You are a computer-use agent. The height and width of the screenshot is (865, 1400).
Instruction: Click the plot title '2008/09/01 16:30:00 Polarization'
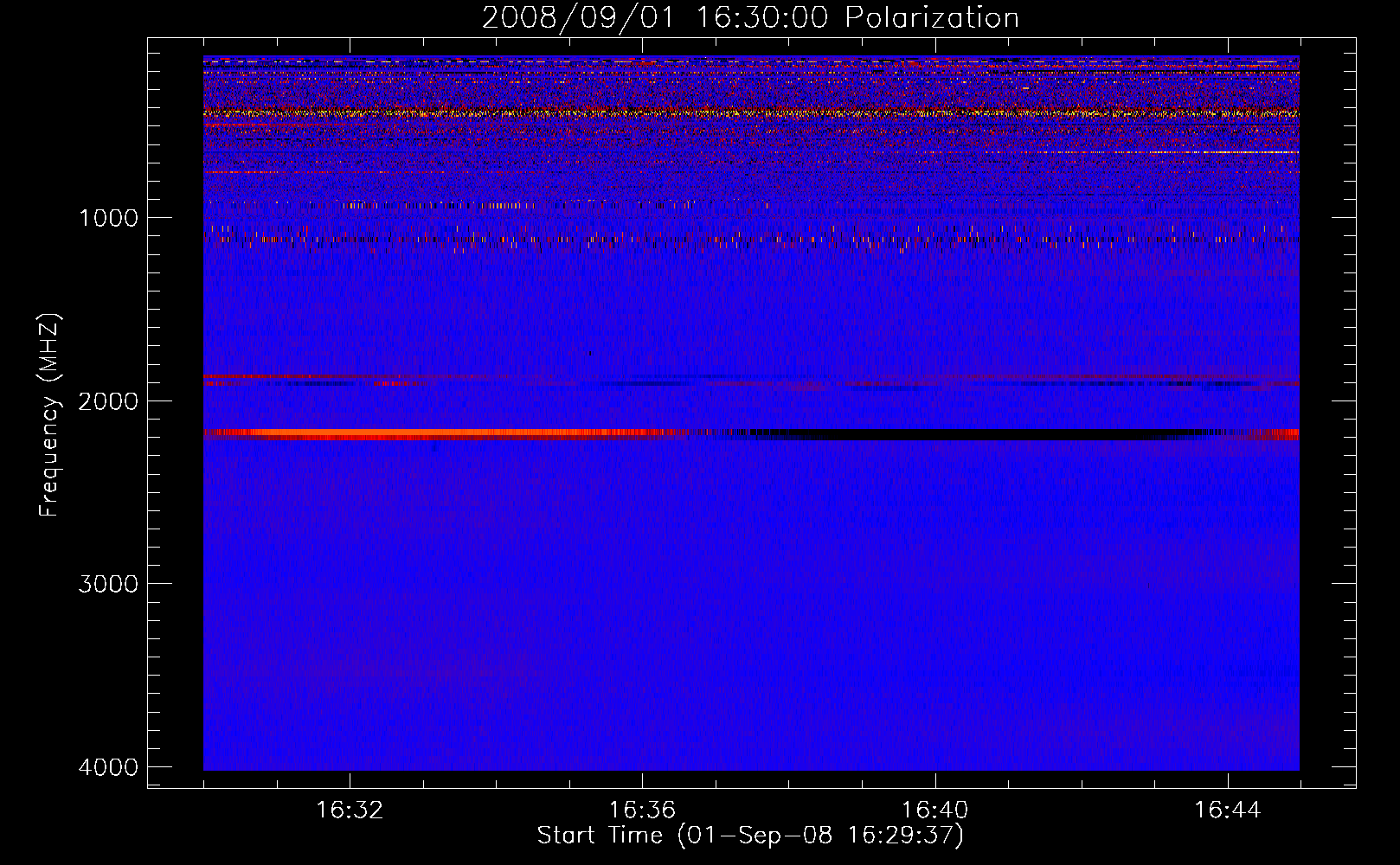coord(750,18)
